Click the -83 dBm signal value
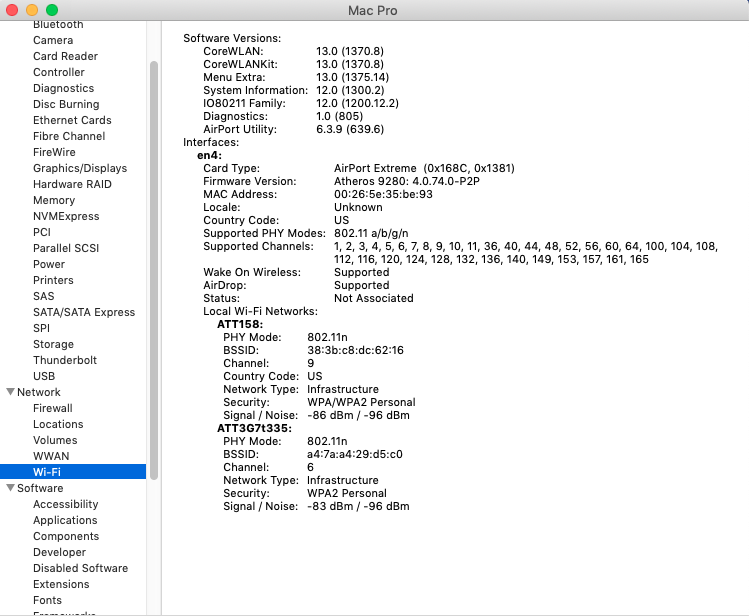The height and width of the screenshot is (616, 749). 330,506
